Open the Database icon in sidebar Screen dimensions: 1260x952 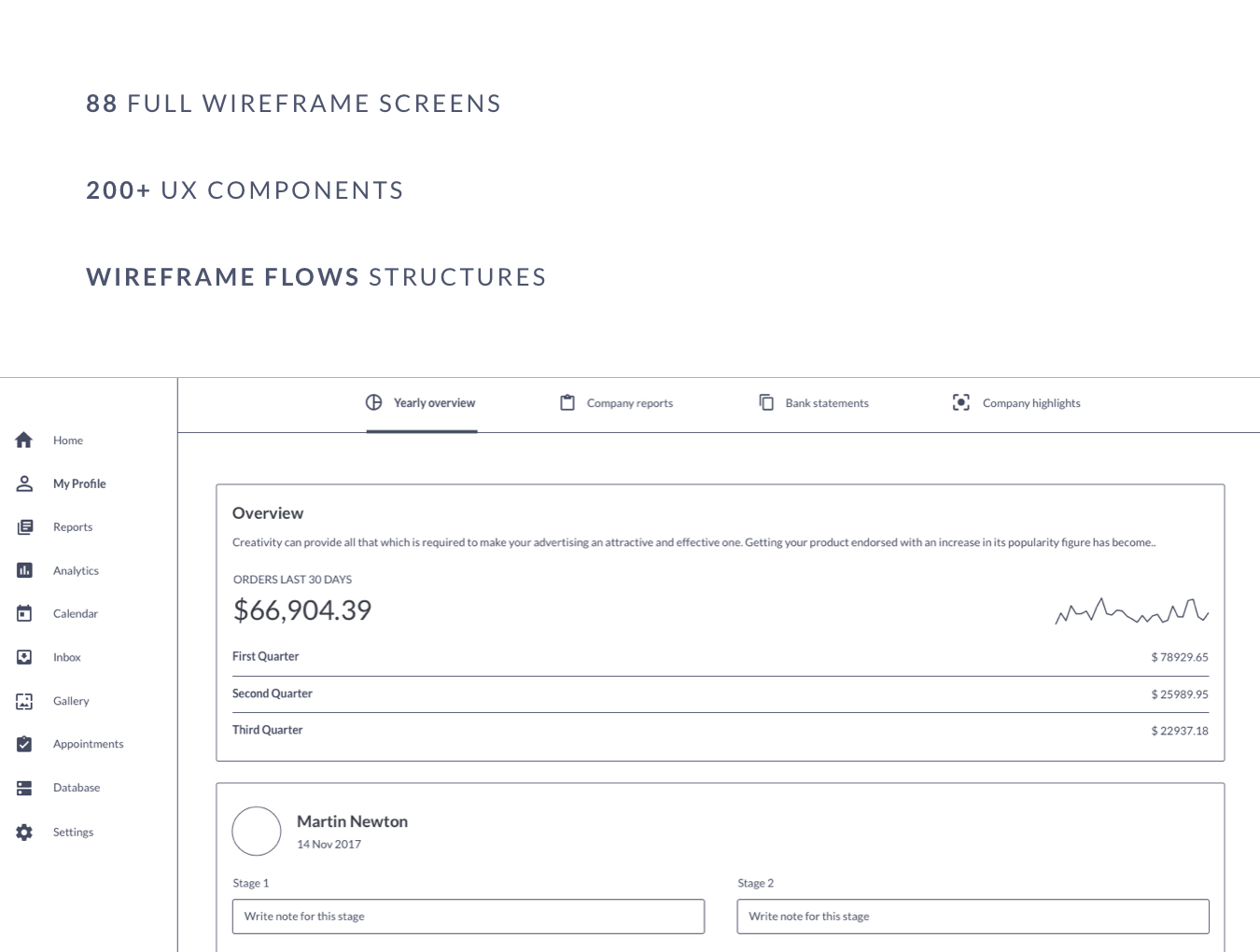[24, 788]
